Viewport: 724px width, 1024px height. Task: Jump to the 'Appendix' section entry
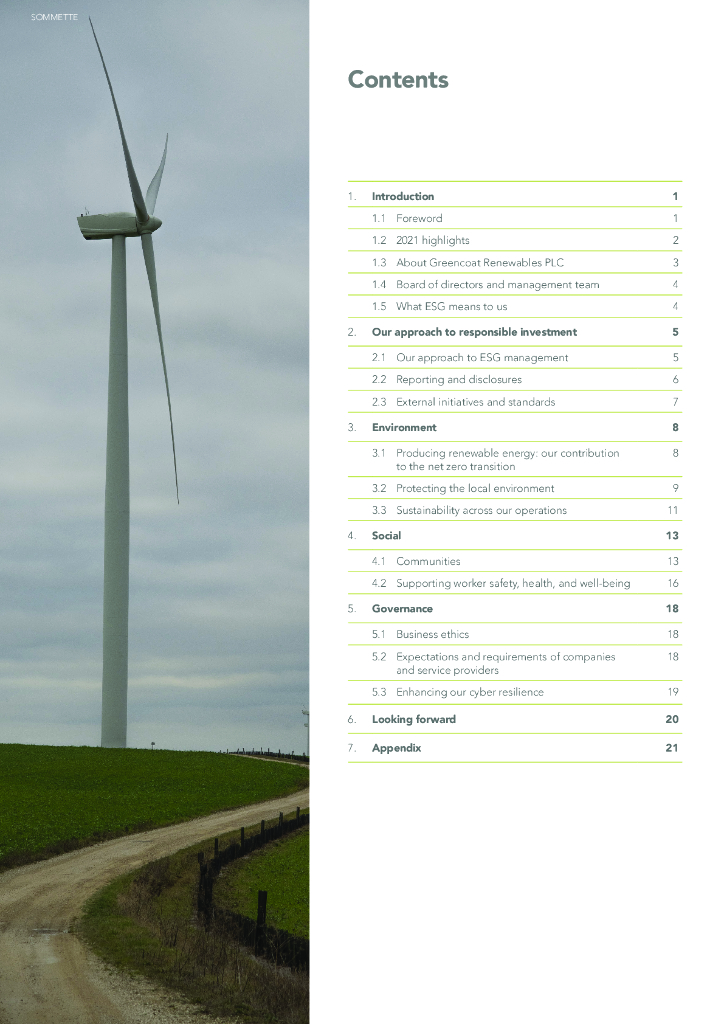[514, 748]
